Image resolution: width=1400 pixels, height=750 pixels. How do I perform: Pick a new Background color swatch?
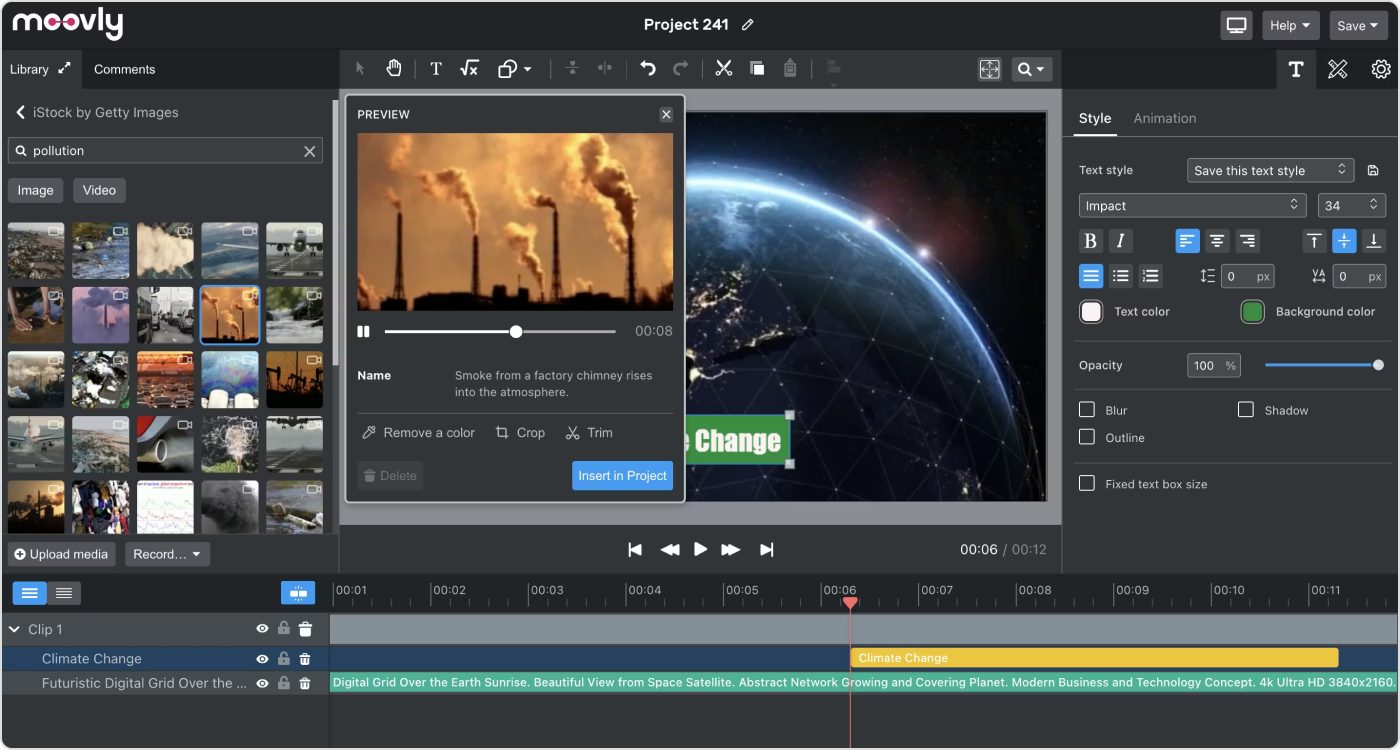coord(1252,311)
